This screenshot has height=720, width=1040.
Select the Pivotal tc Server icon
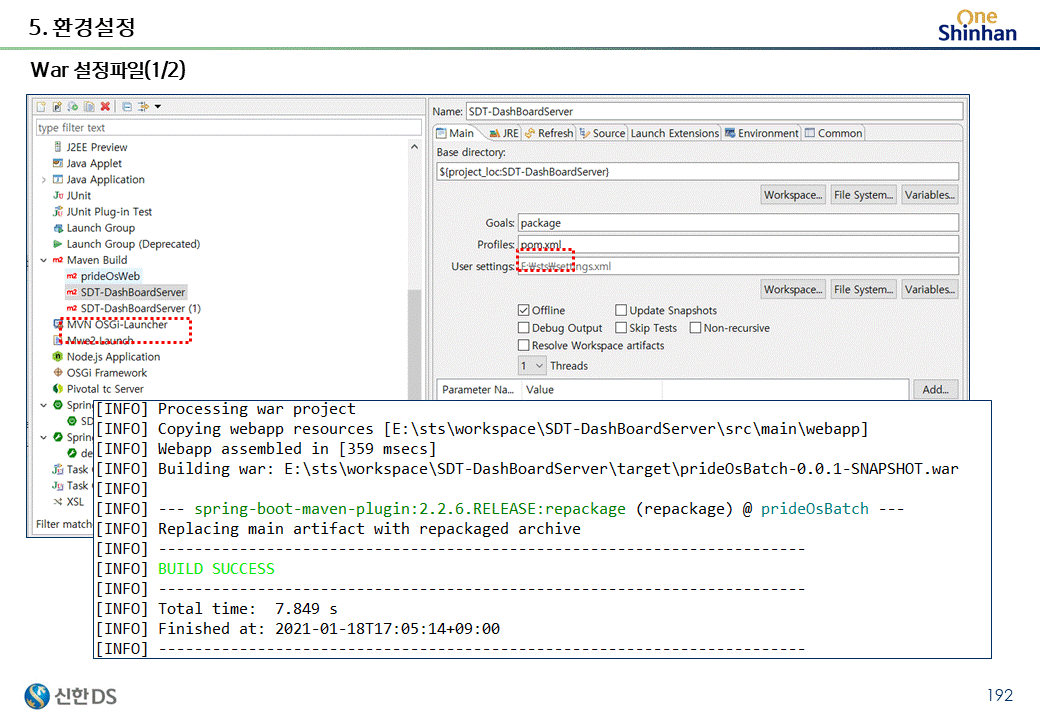tap(58, 389)
